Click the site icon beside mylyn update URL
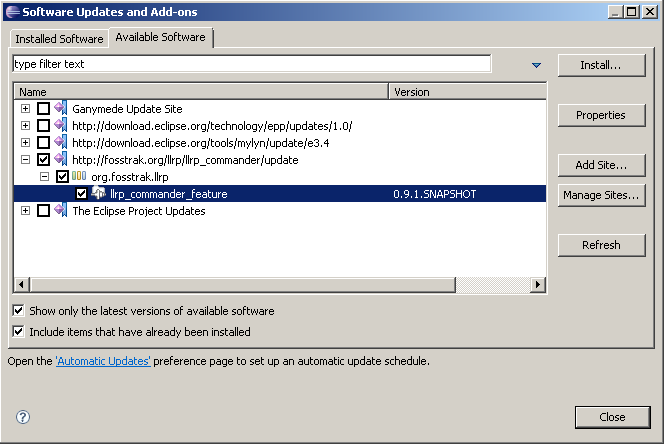 61,142
